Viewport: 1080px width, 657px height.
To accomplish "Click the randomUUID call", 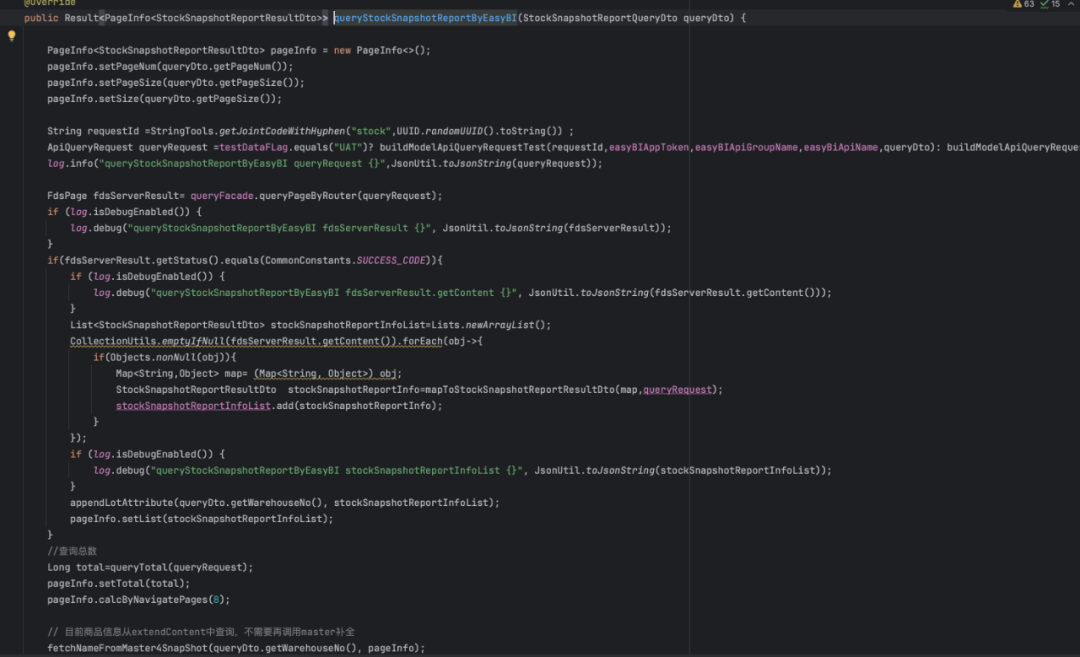I will pos(454,132).
